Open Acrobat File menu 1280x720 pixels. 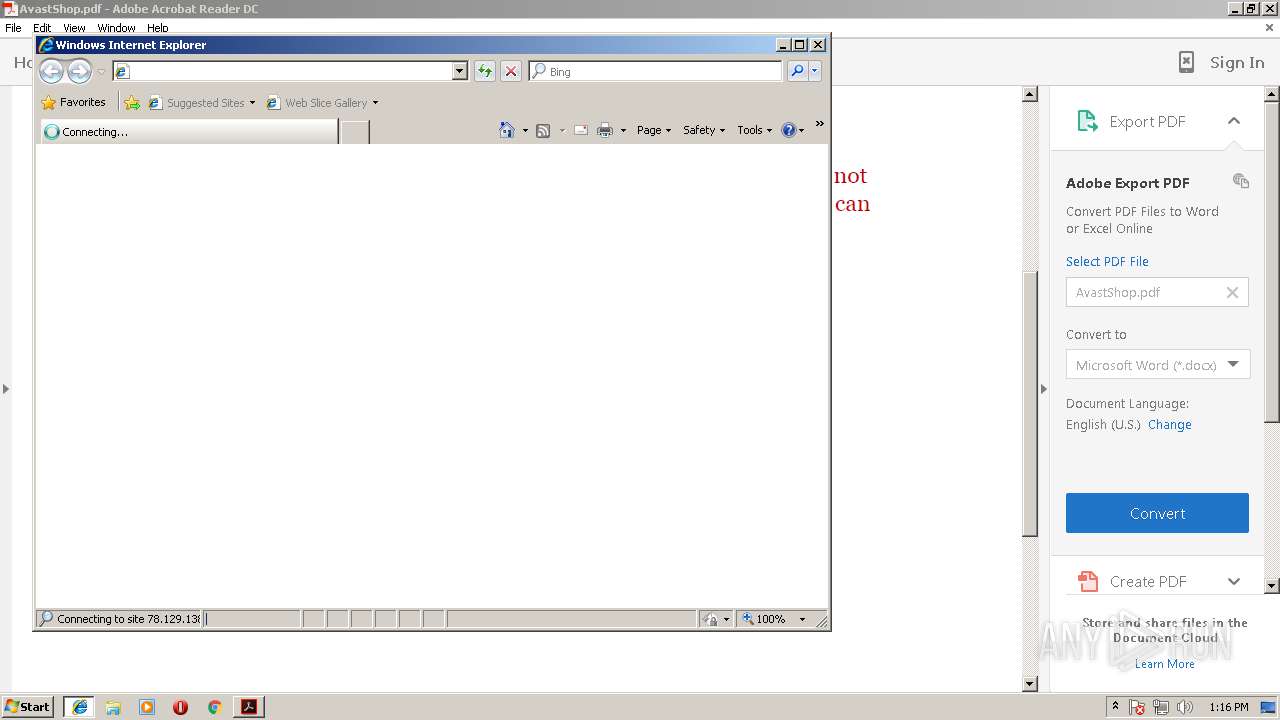(13, 28)
